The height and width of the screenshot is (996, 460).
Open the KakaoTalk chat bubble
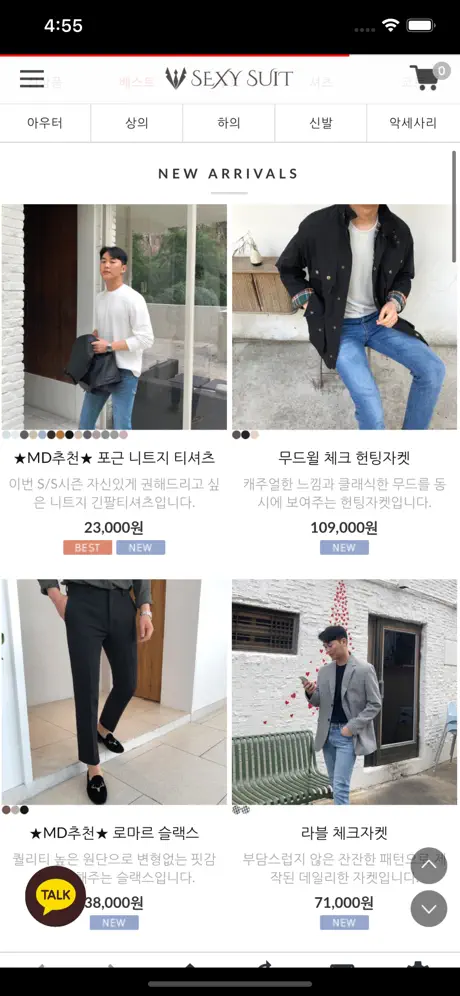click(55, 896)
